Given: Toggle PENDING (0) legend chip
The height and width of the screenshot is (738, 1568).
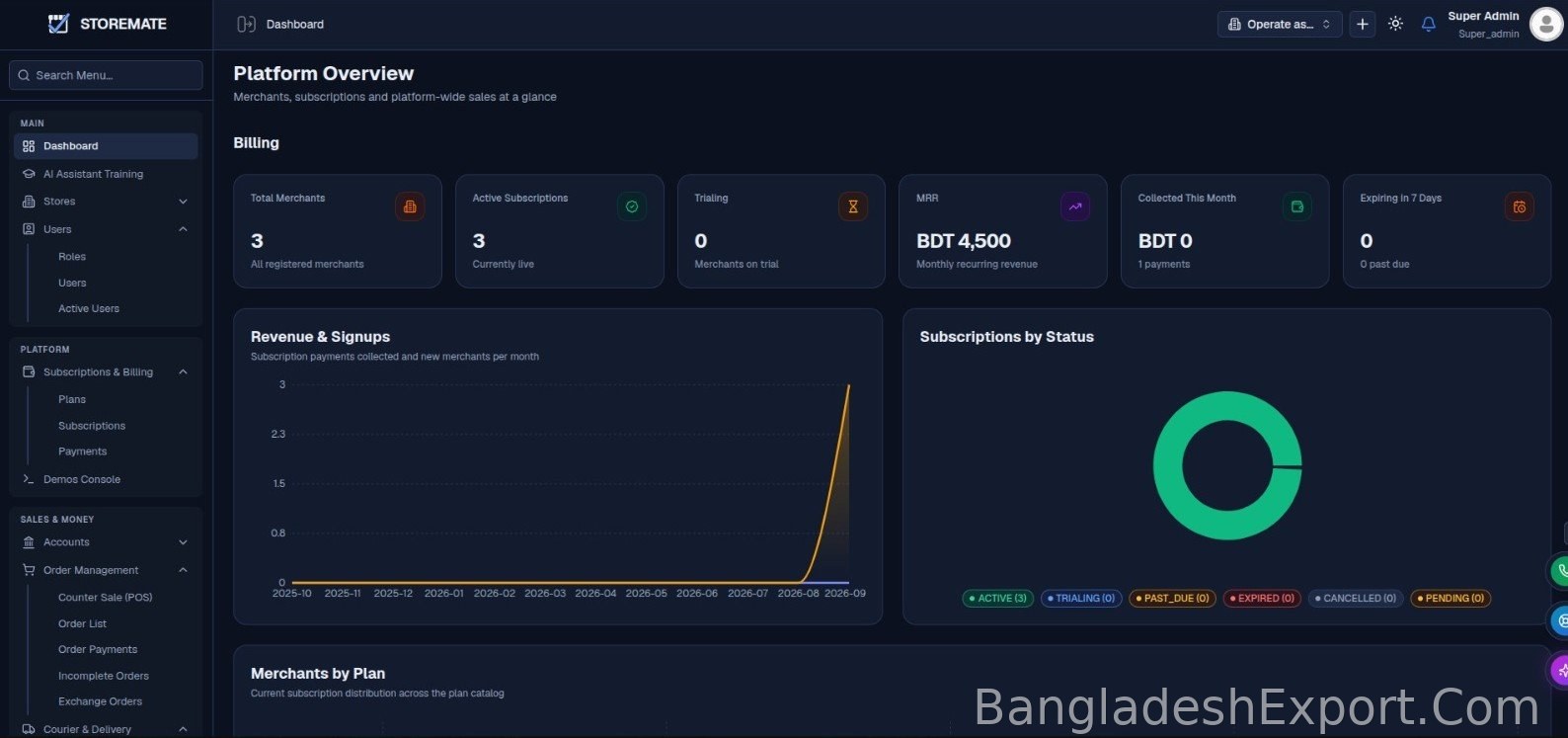Looking at the screenshot, I should [x=1450, y=598].
